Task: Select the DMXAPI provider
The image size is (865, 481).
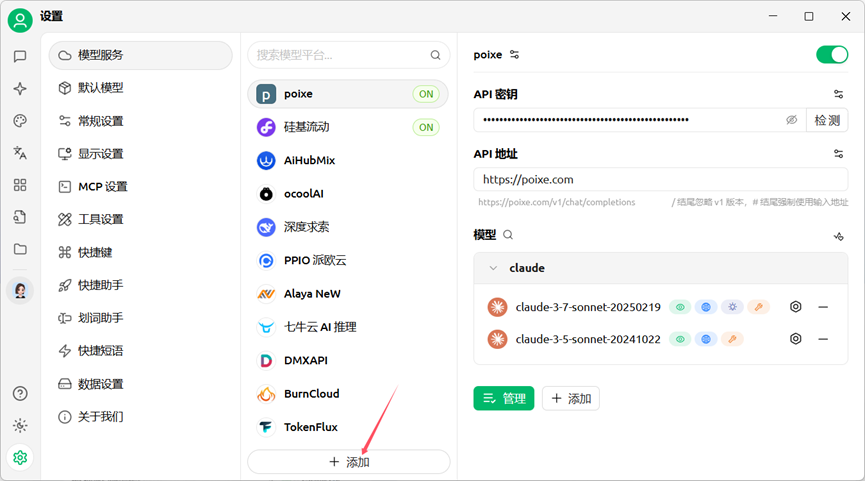Action: 348,360
